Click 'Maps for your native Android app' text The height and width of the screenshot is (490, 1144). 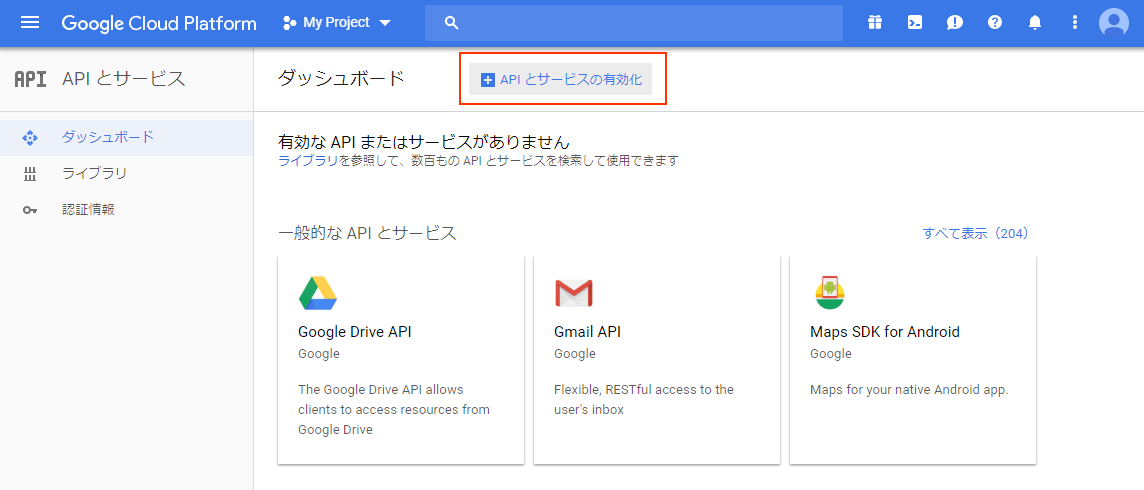909,389
